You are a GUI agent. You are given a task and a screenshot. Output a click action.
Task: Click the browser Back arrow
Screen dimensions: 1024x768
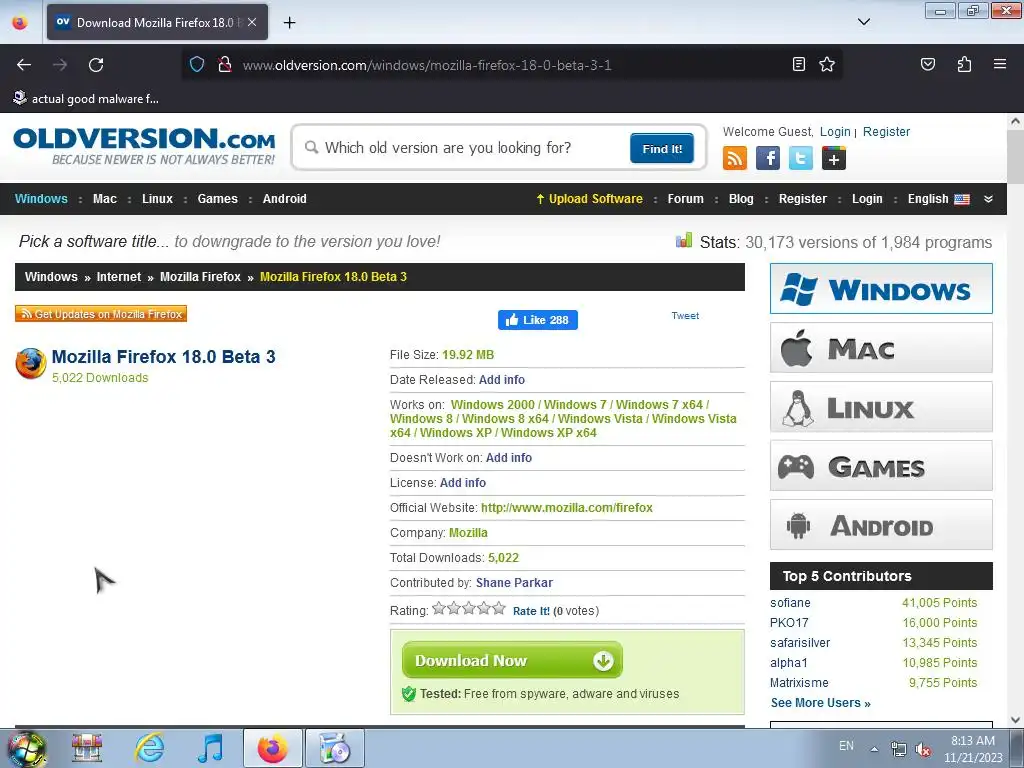[x=24, y=65]
